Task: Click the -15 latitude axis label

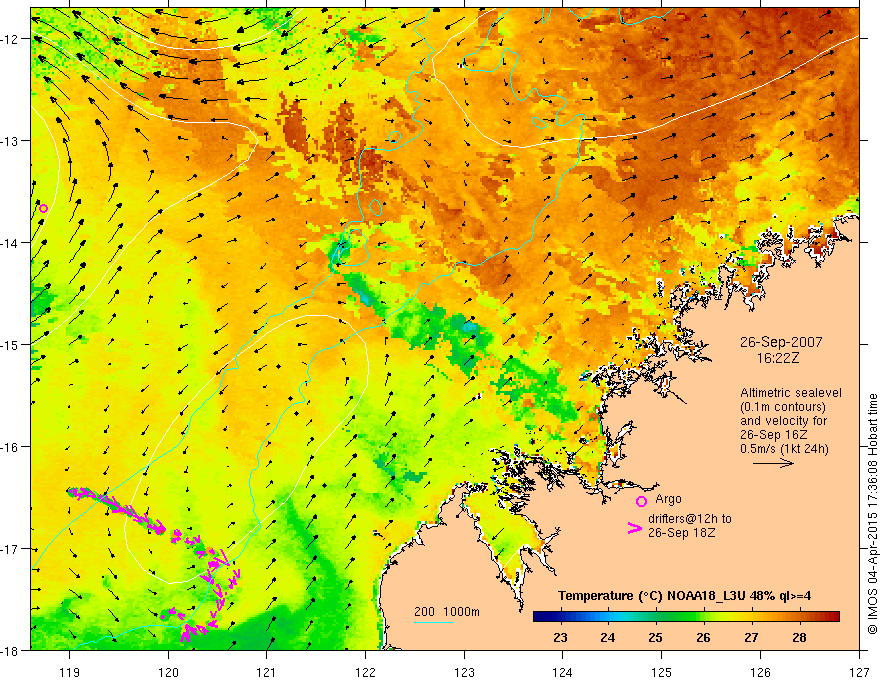Action: coord(11,345)
